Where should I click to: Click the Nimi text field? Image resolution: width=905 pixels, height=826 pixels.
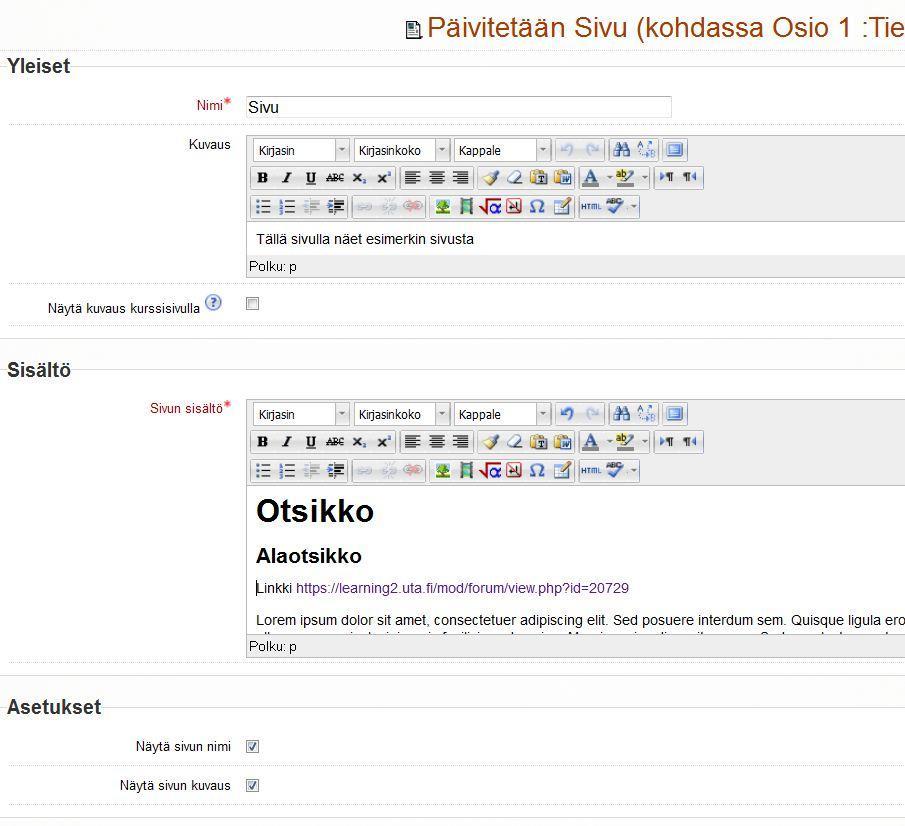pyautogui.click(x=459, y=107)
